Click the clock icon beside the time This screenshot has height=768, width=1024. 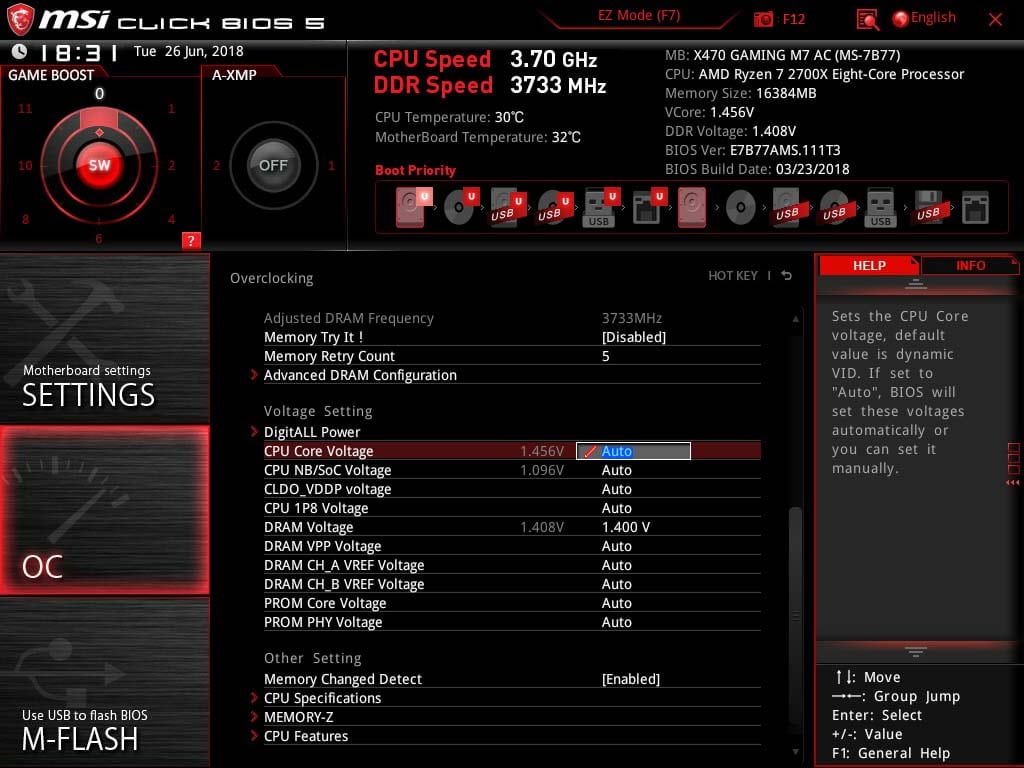pos(19,51)
